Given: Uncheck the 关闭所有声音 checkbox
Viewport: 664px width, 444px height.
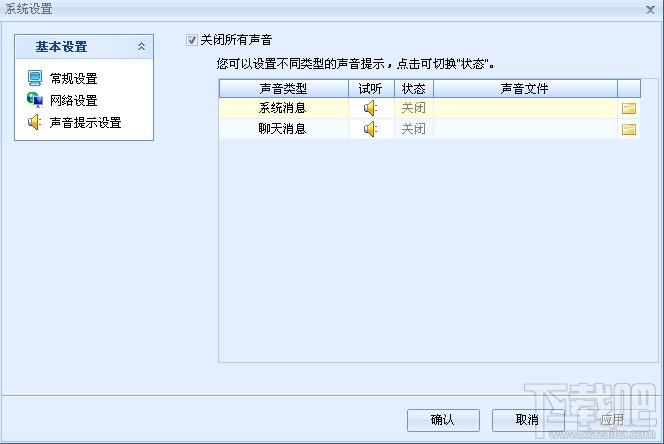Looking at the screenshot, I should 191,40.
